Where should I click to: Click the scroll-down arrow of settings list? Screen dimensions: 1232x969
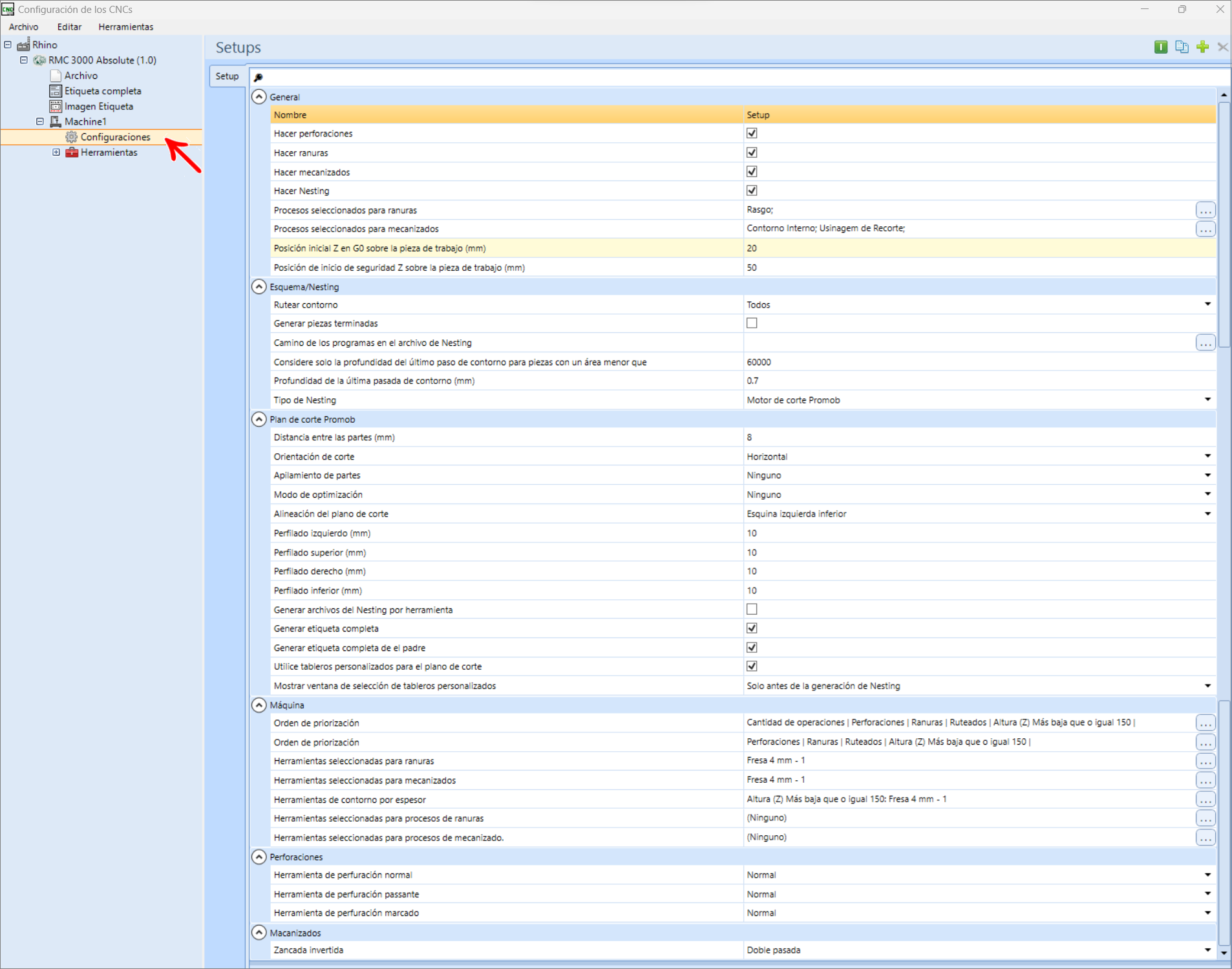click(1224, 953)
